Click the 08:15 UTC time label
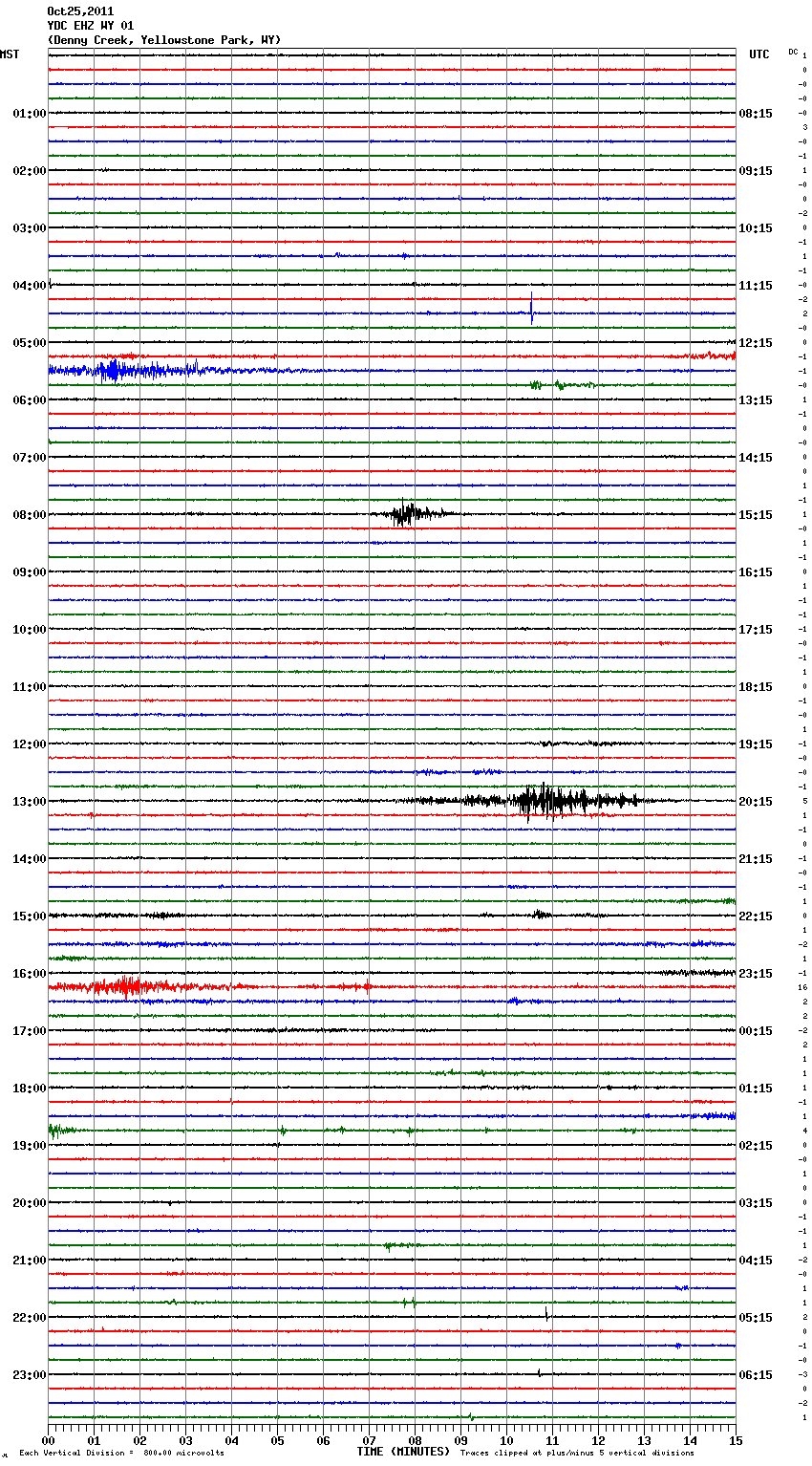The width and height of the screenshot is (812, 1466). coord(756,114)
